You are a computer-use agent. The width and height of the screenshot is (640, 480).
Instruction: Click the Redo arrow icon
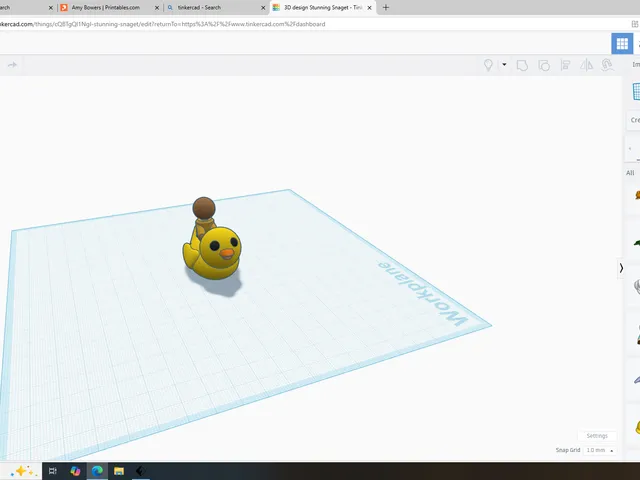point(12,65)
